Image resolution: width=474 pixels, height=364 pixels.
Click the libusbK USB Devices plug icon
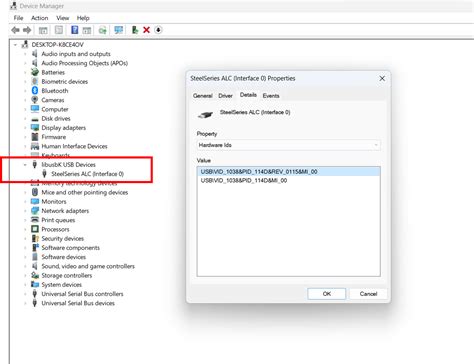(x=34, y=164)
